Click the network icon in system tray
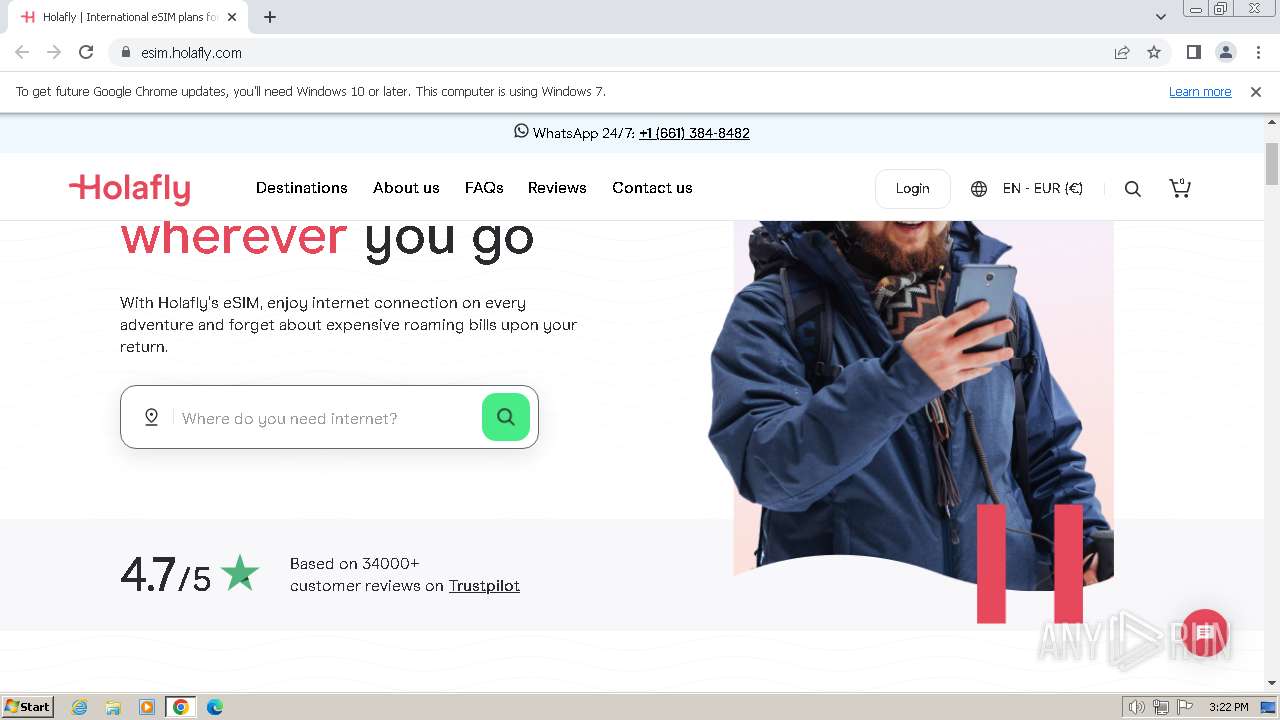The width and height of the screenshot is (1280, 720). click(1161, 707)
